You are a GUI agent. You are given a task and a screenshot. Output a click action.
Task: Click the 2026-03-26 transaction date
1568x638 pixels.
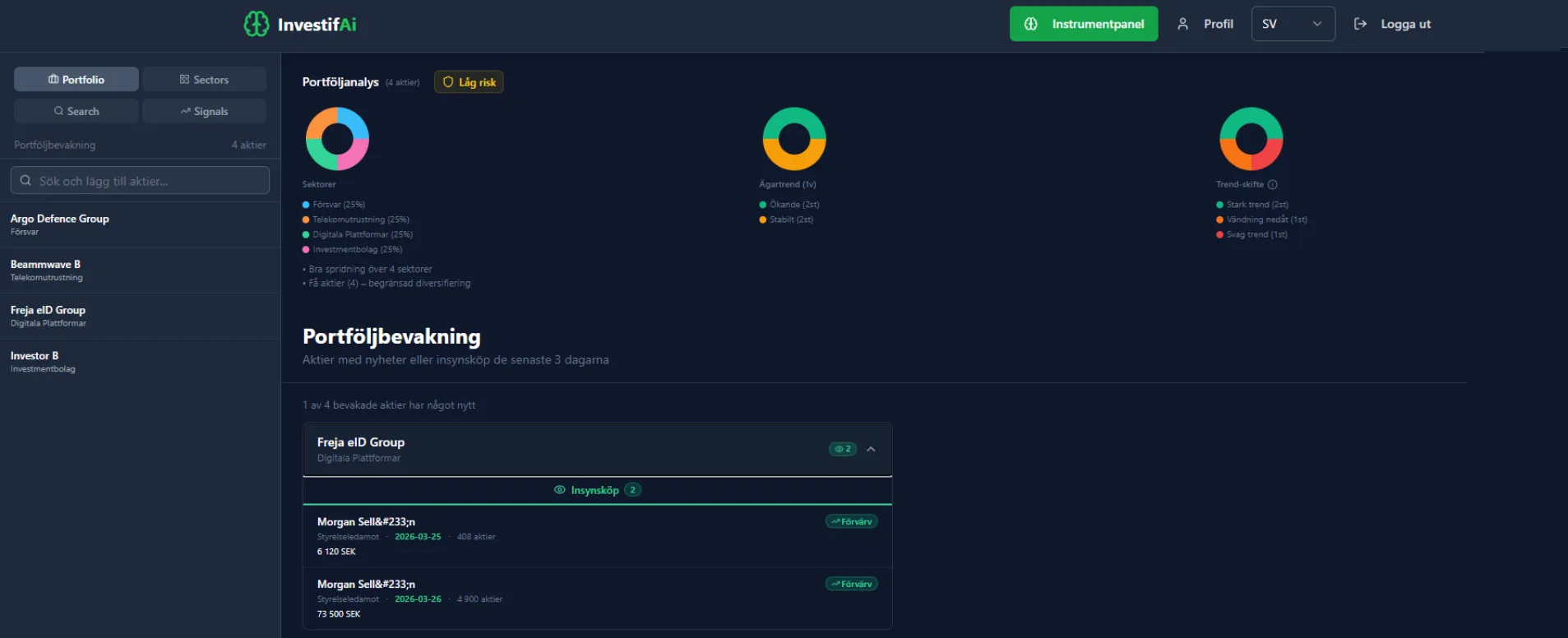pyautogui.click(x=418, y=599)
